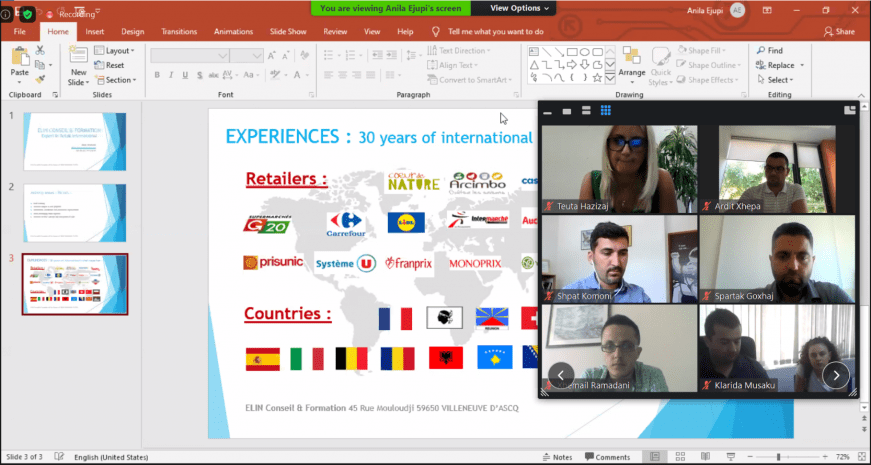Screen dimensions: 871x465
Task: Switch to Slide Sorter view icon
Action: click(680, 457)
